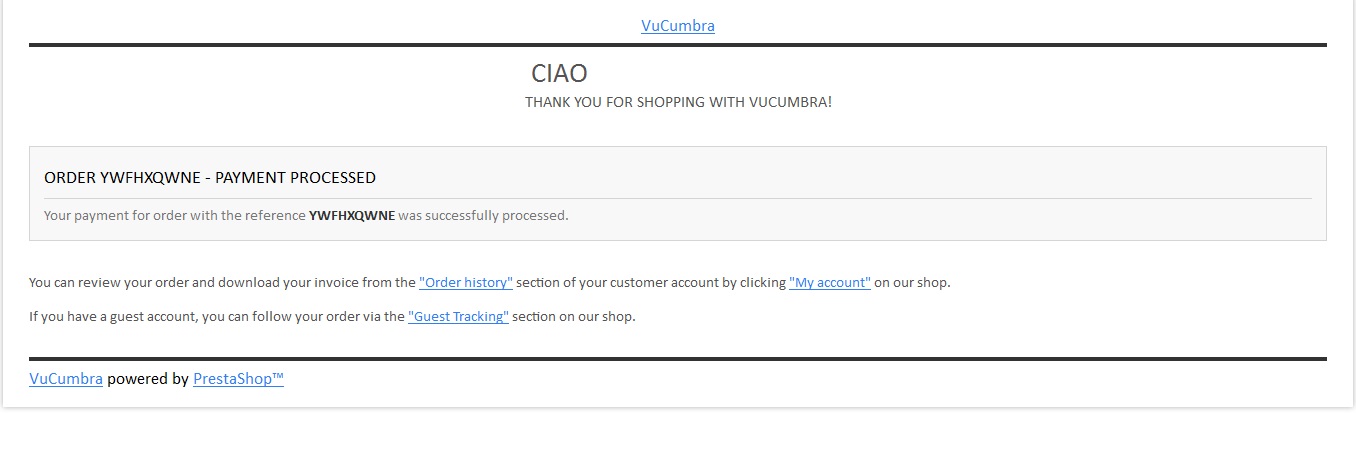Go to the "My account" link
Viewport: 1356px width, 463px height.
pos(830,283)
